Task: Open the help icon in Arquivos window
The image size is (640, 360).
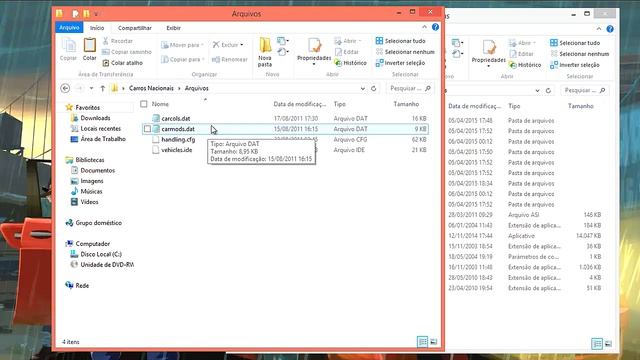Action: 436,27
